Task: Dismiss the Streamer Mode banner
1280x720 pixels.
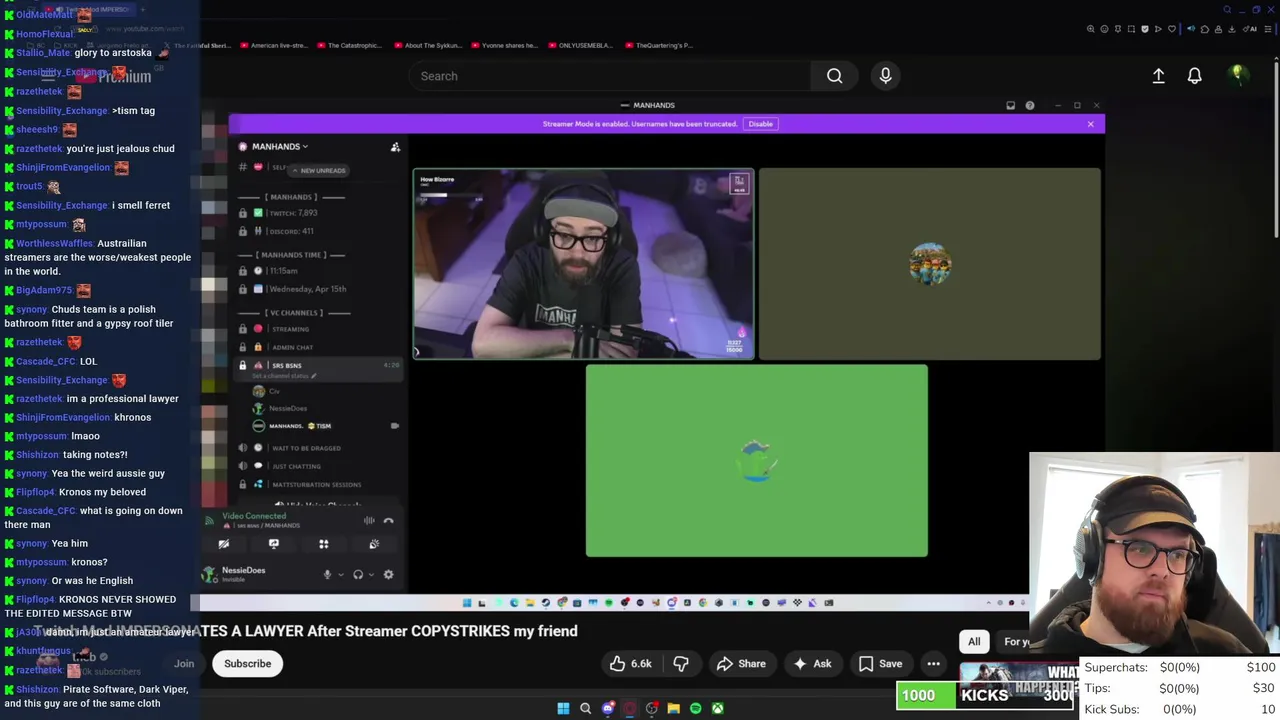Action: pos(1090,124)
